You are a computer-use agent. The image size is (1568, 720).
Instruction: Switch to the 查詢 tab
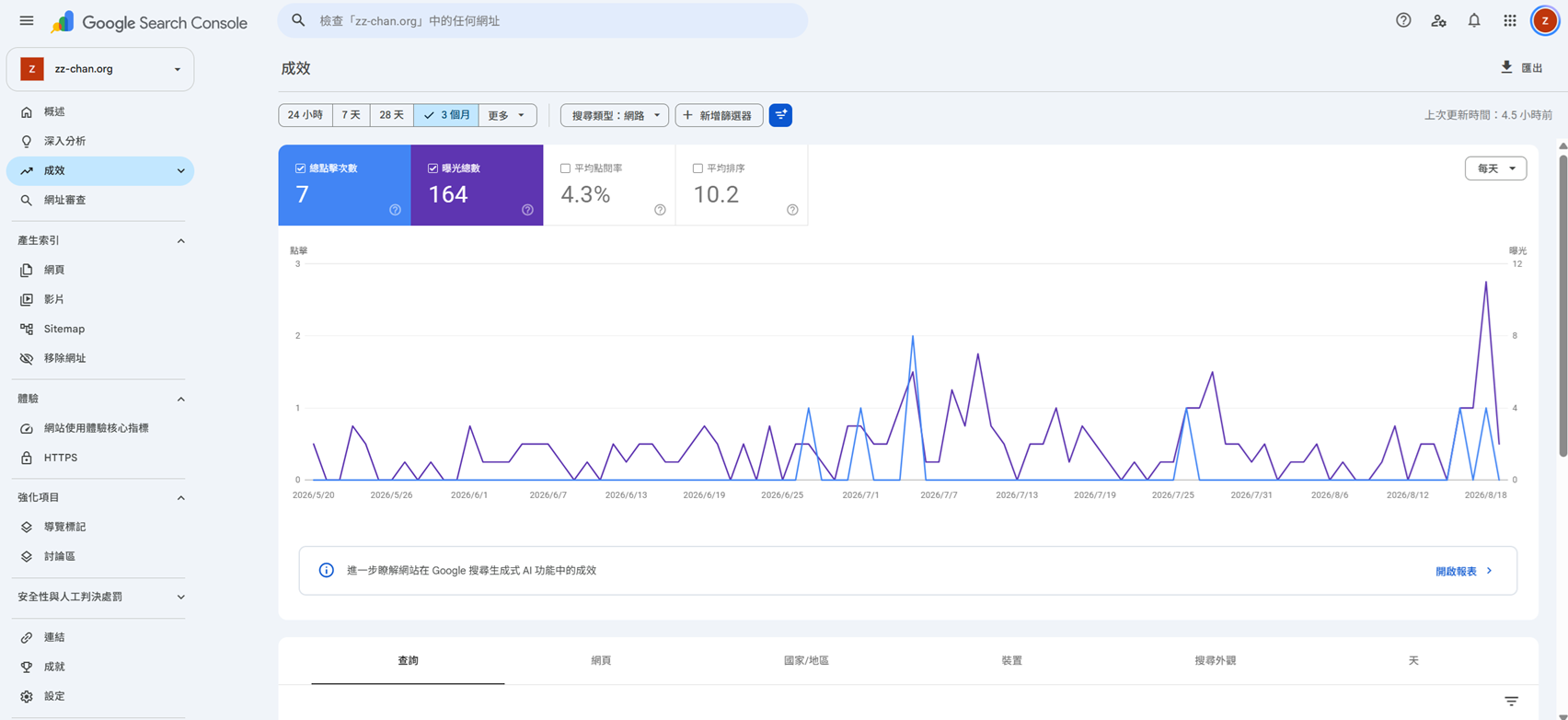click(x=408, y=661)
